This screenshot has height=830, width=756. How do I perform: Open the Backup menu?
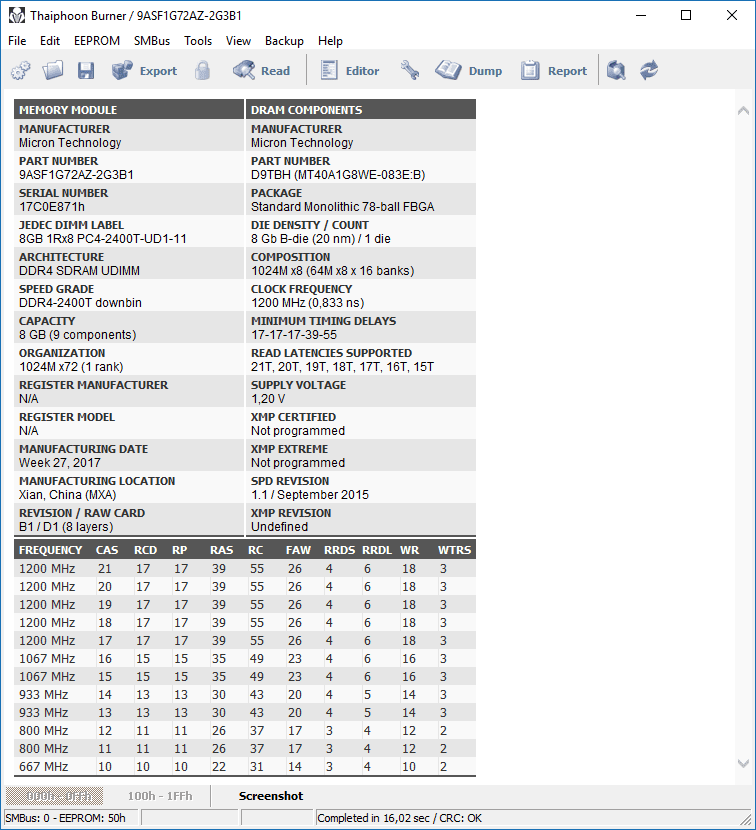click(x=284, y=41)
